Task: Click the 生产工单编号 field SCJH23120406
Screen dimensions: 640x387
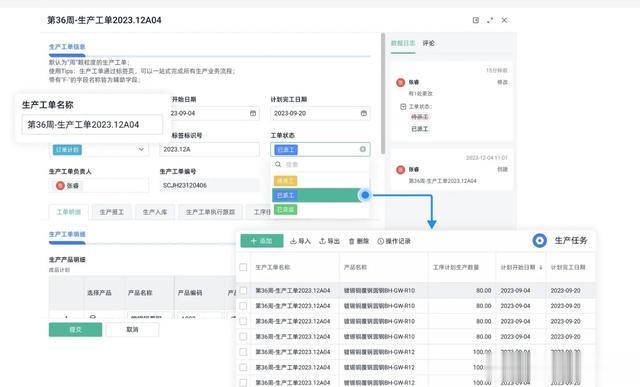Action: click(x=209, y=185)
